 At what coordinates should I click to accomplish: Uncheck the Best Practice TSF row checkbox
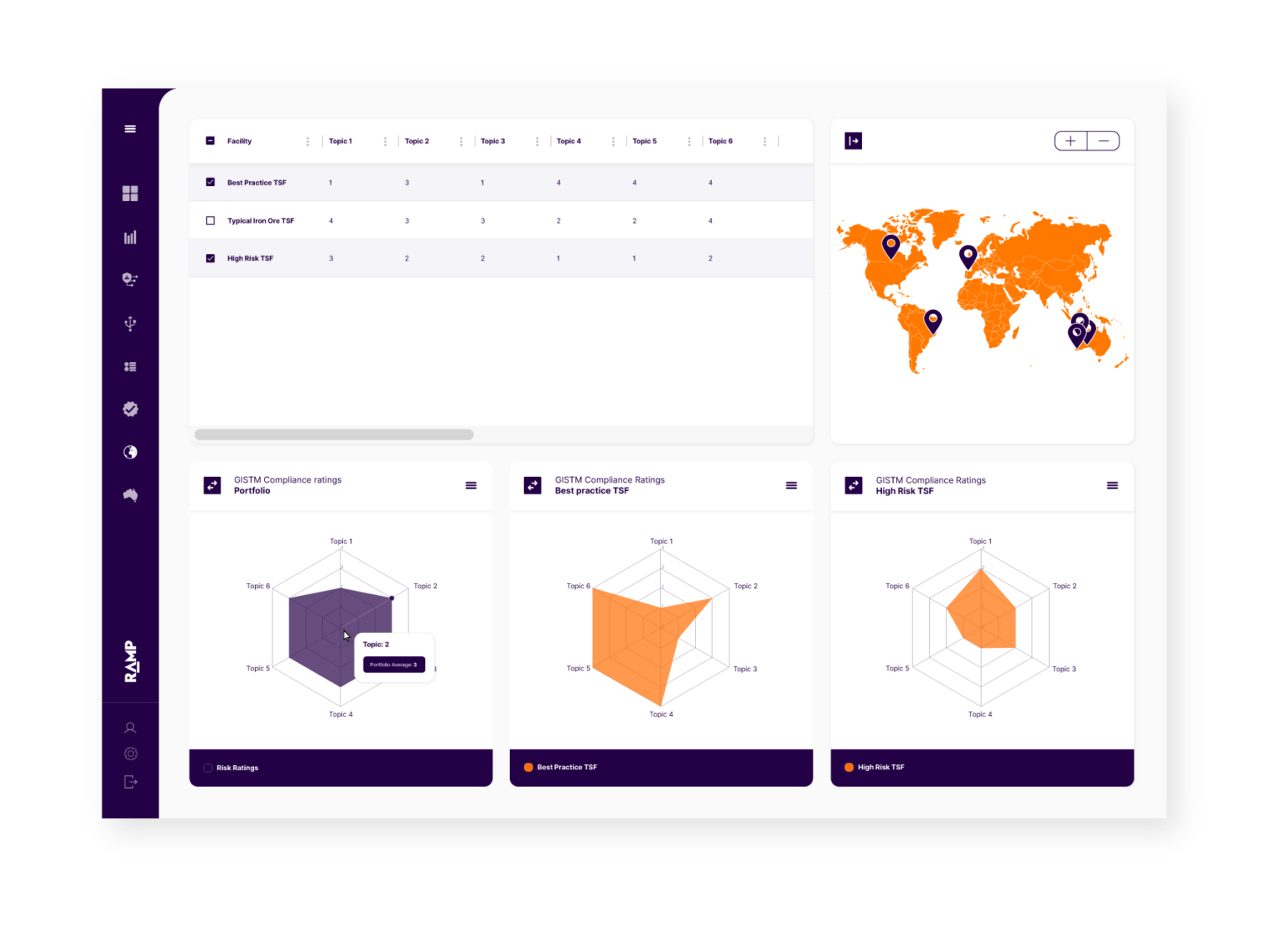[x=210, y=182]
